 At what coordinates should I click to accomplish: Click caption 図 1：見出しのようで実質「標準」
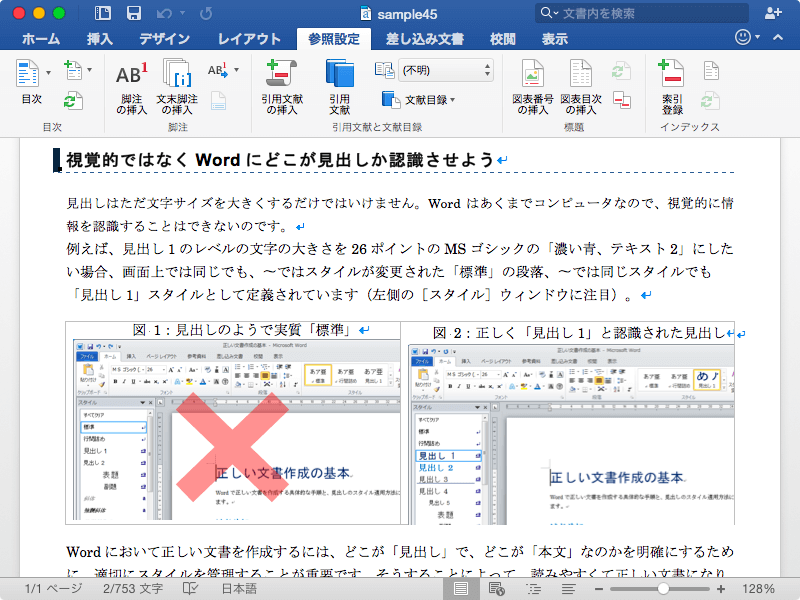[x=244, y=330]
